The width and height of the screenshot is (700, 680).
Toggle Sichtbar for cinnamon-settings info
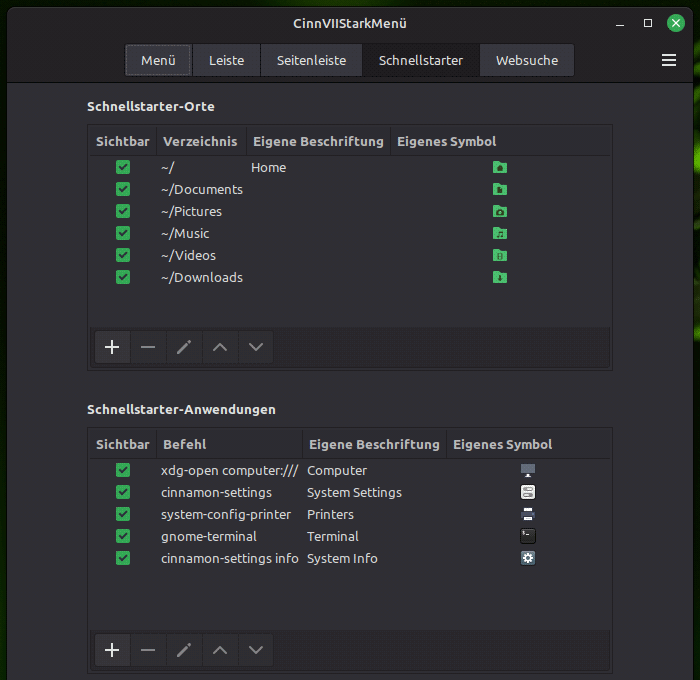pyautogui.click(x=123, y=558)
